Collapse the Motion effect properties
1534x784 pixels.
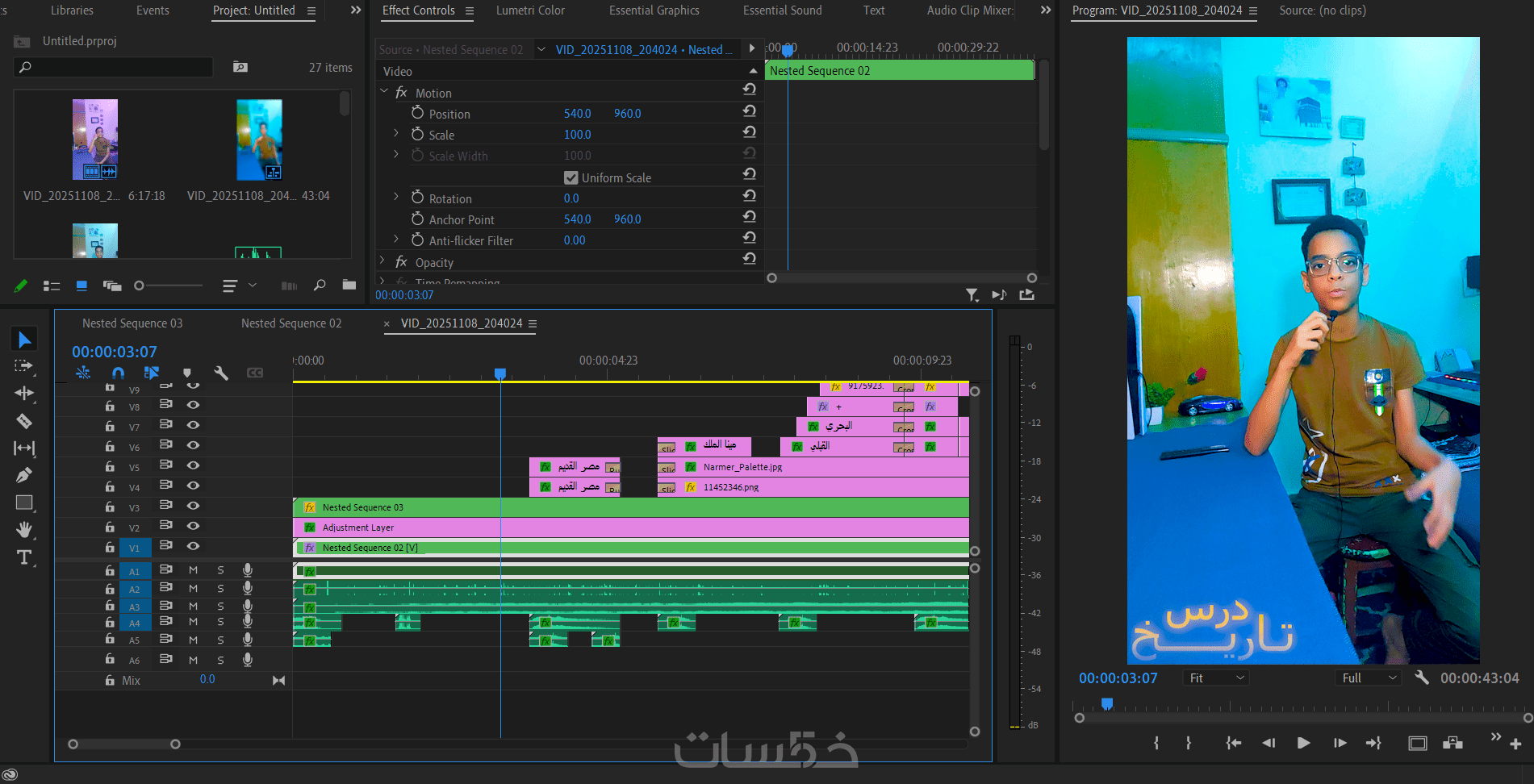[x=384, y=92]
